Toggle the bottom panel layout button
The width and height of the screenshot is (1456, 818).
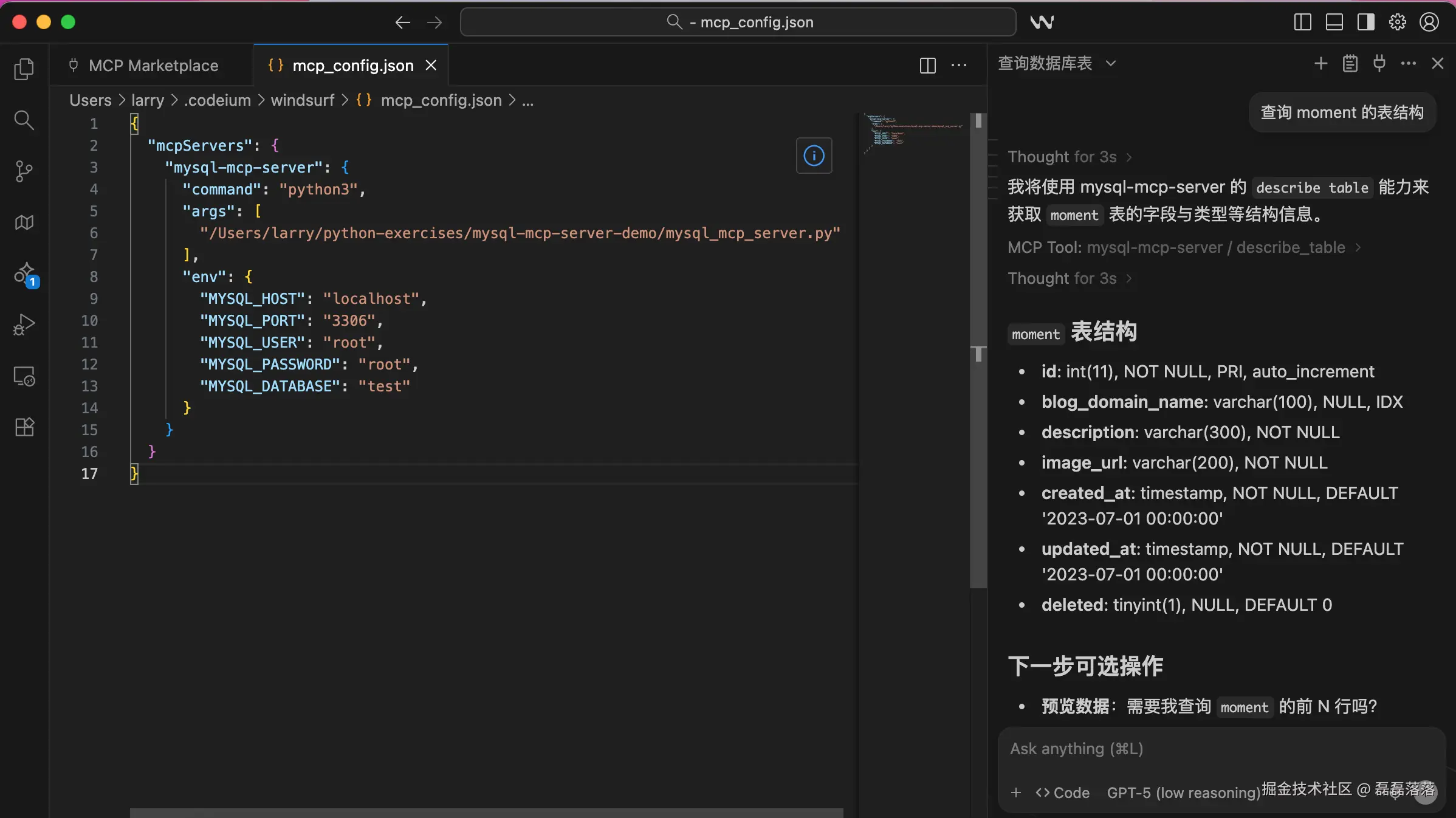[1334, 22]
